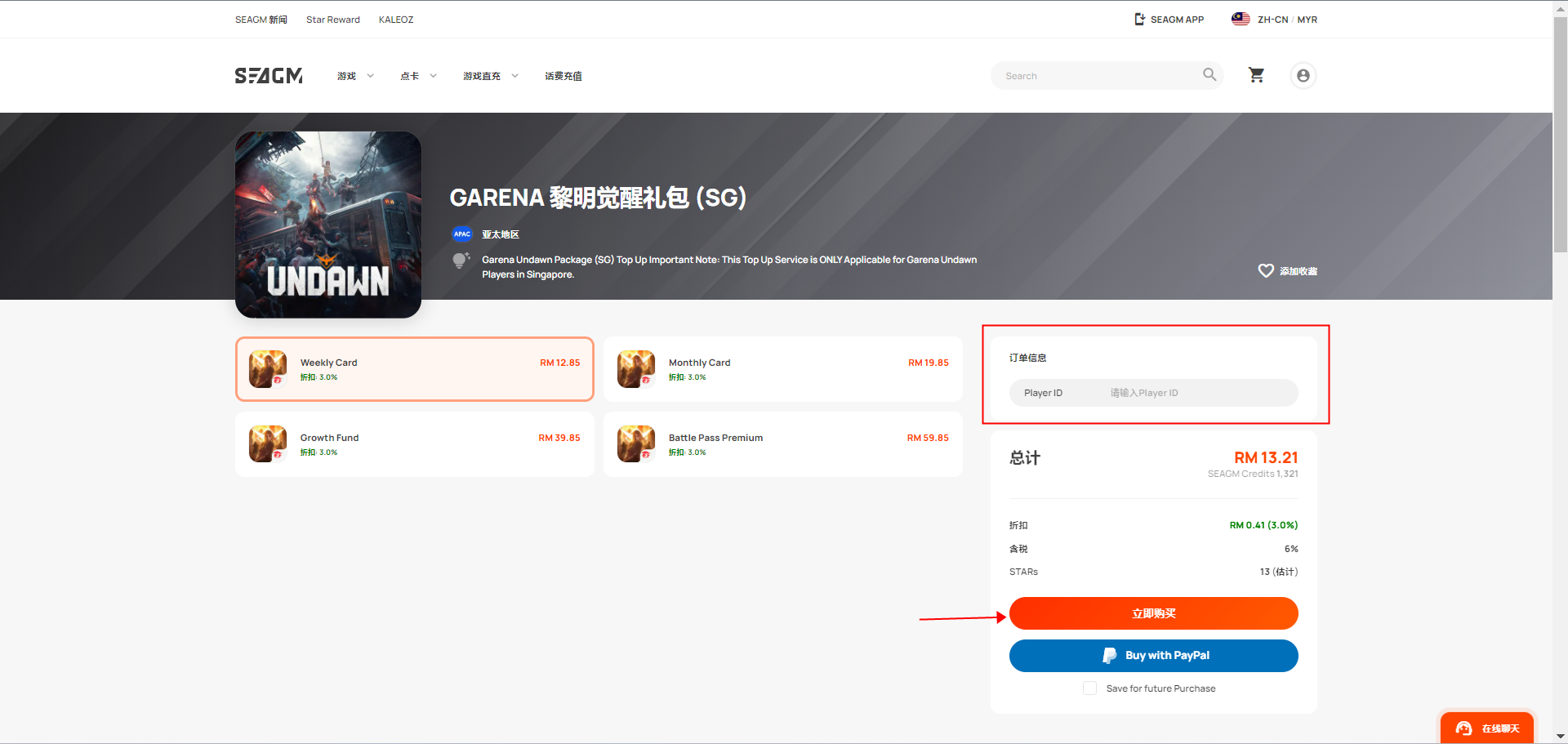The width and height of the screenshot is (1568, 744).
Task: Click the STARs 13 (估计) value
Action: [x=1279, y=572]
